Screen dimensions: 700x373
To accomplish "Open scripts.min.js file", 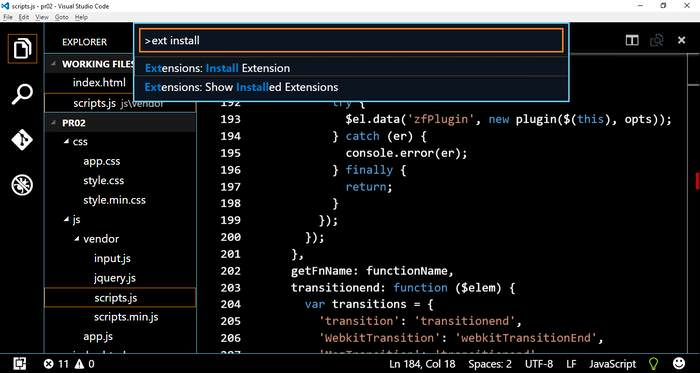I will point(126,317).
